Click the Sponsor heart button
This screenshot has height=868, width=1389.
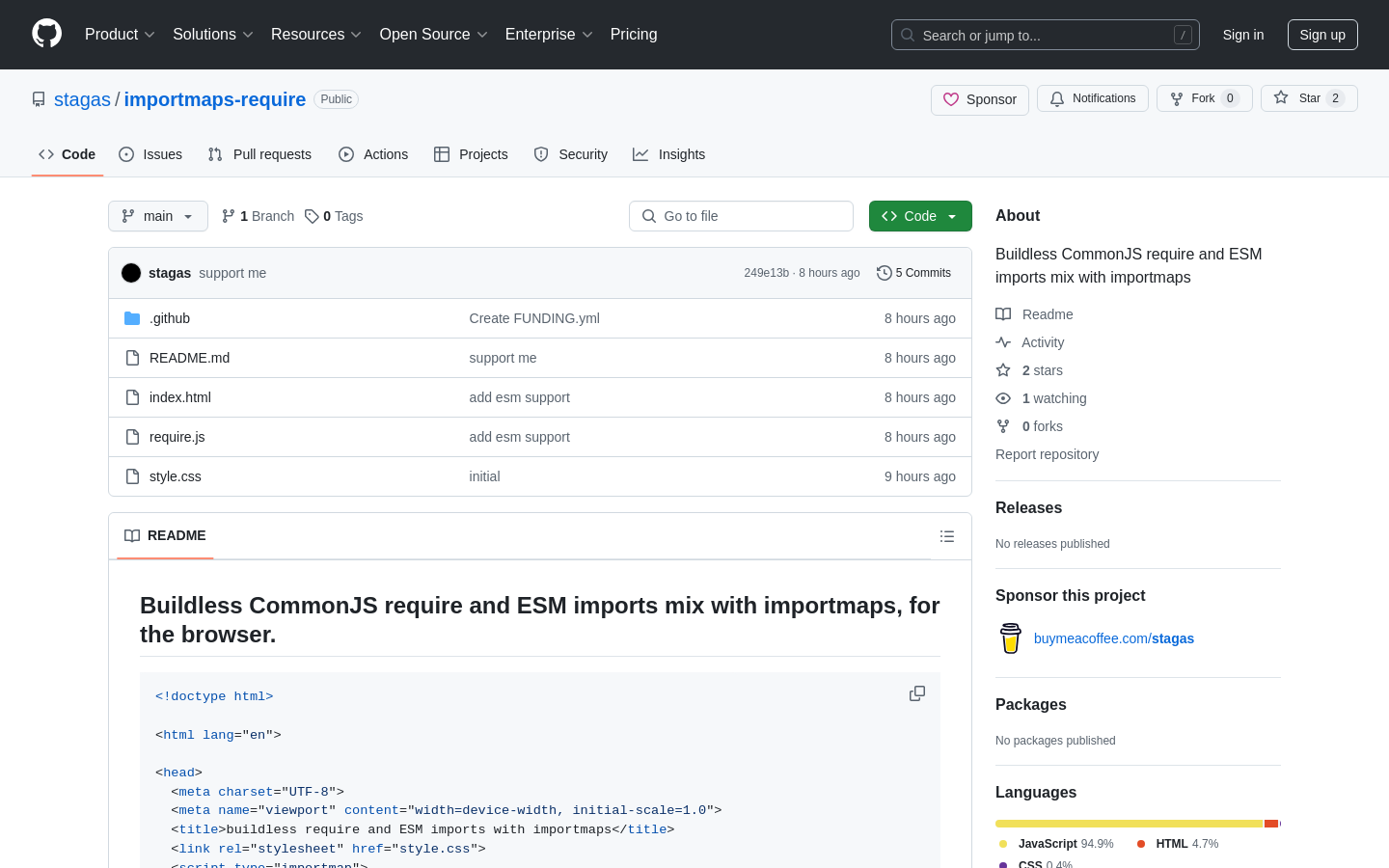980,99
